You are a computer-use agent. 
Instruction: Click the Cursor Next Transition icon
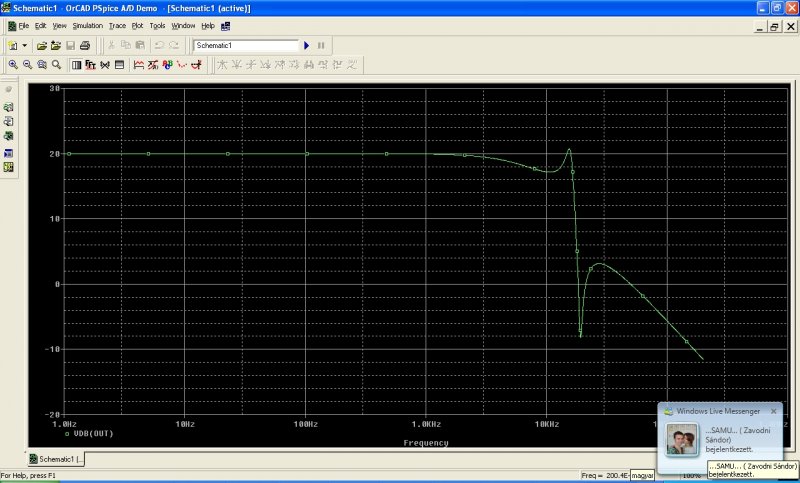point(322,65)
